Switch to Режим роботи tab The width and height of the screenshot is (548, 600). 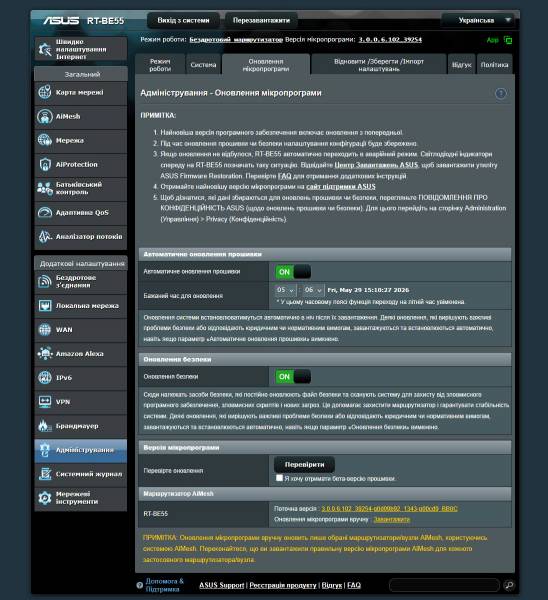(x=160, y=65)
